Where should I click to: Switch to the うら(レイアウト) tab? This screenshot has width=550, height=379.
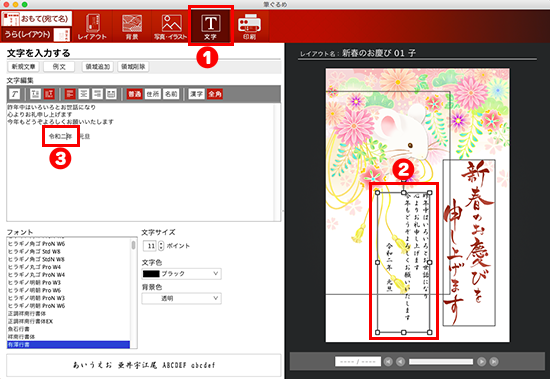tap(36, 34)
